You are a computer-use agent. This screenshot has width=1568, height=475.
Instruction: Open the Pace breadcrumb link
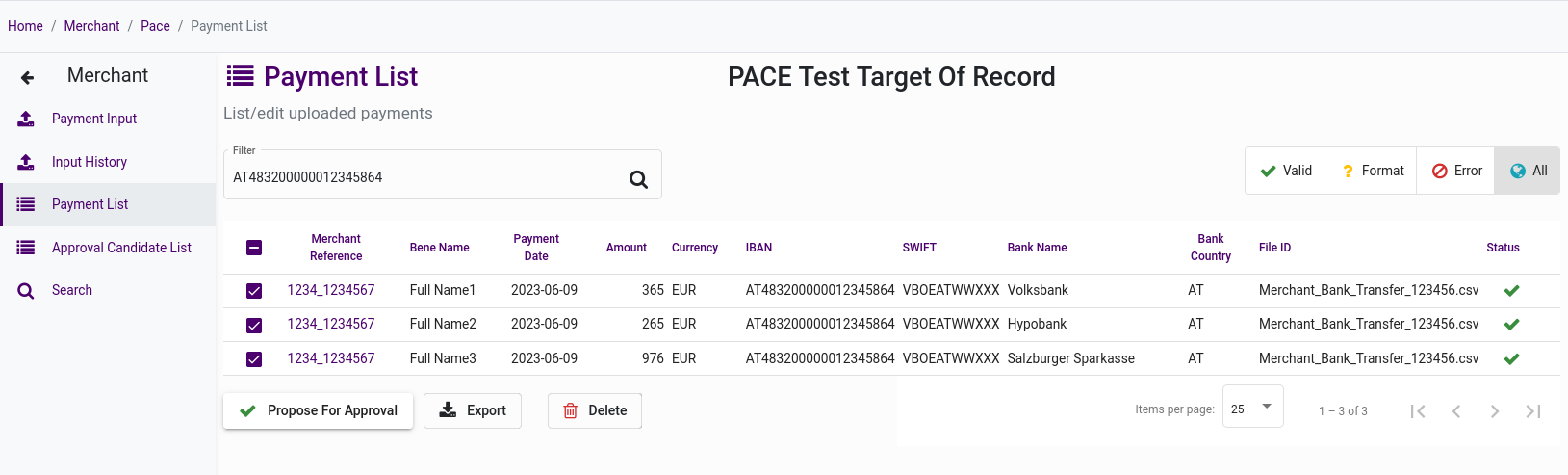click(155, 26)
